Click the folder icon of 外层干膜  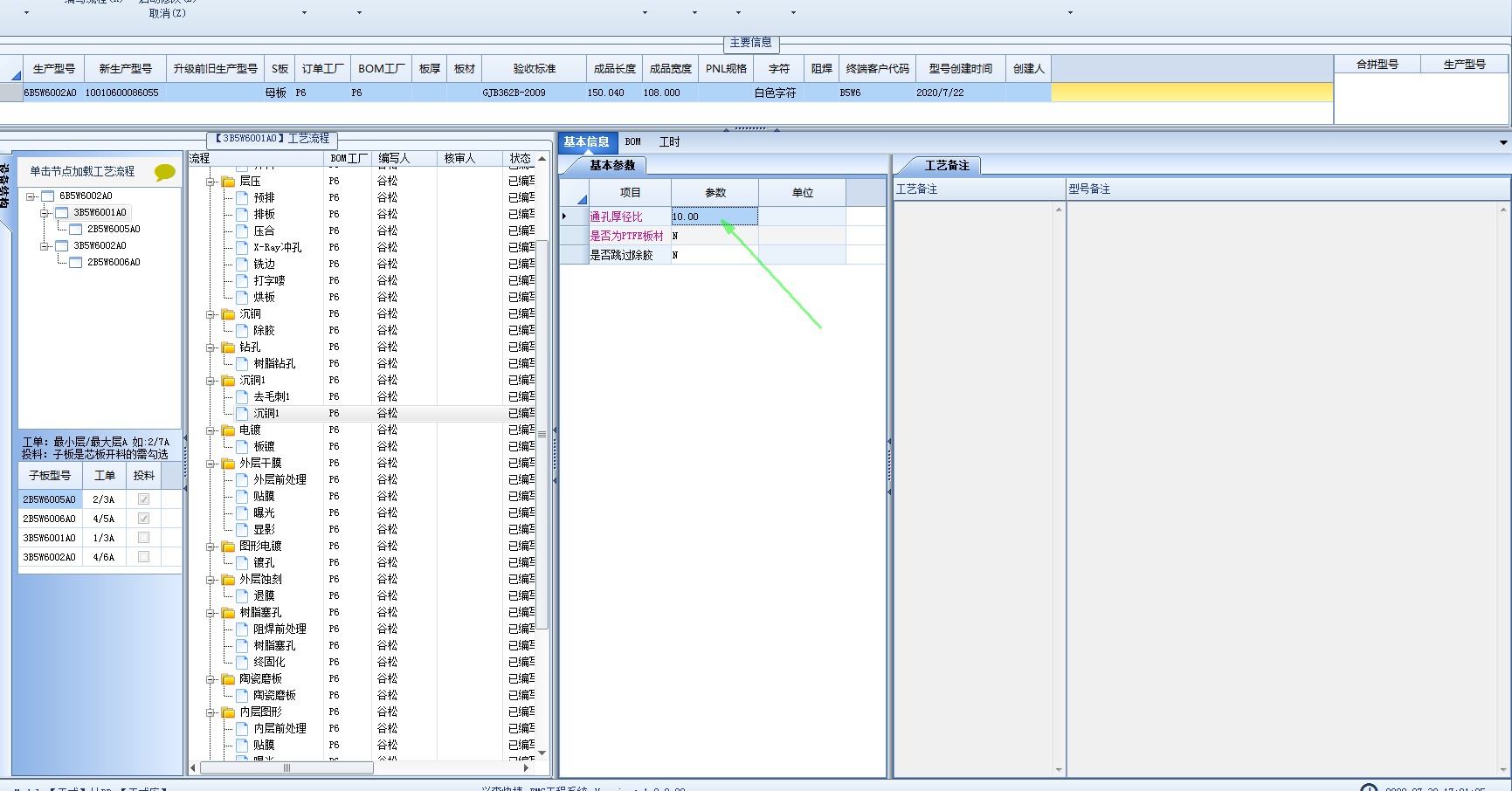[228, 464]
